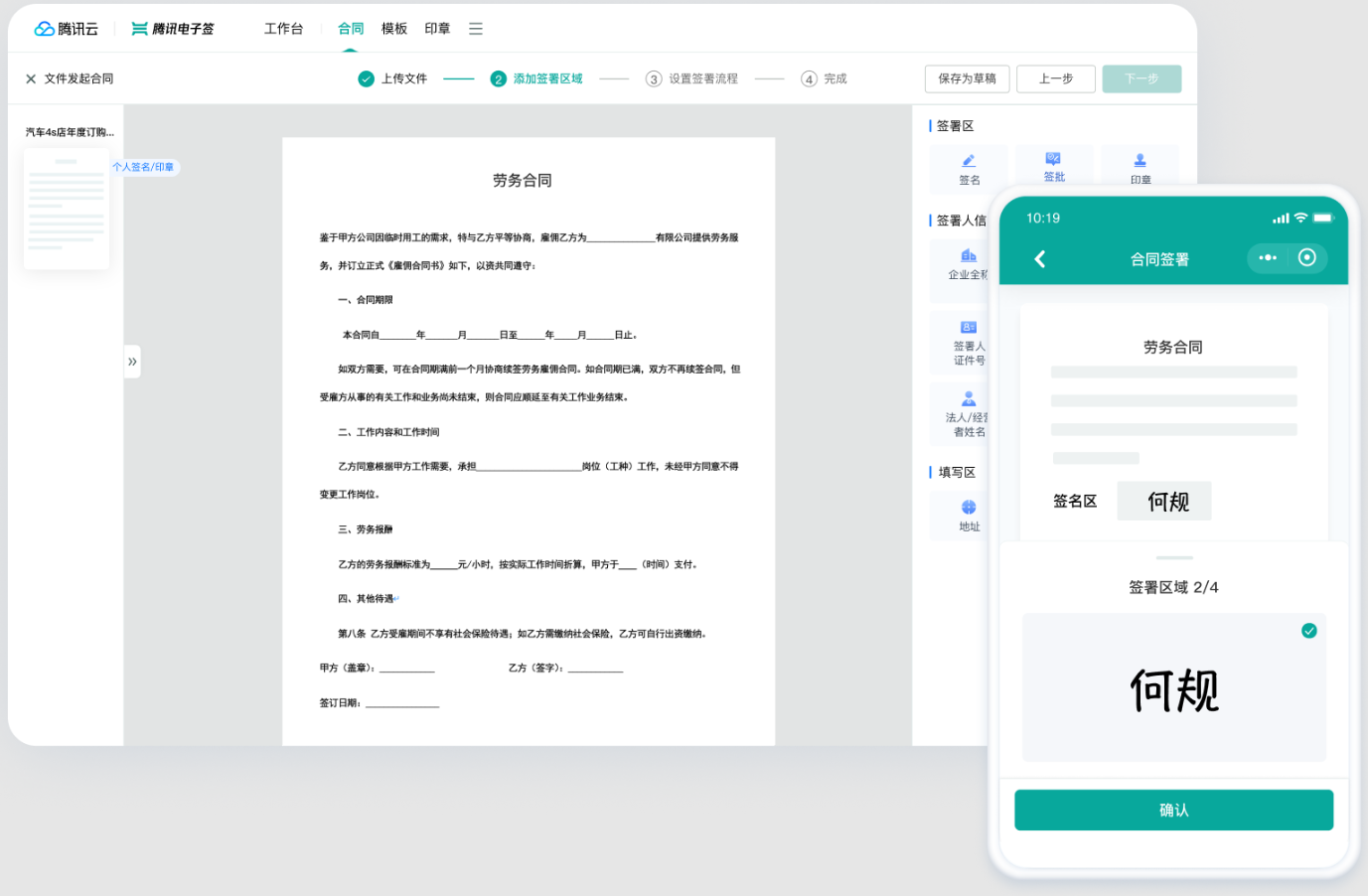This screenshot has height=896, width=1368.
Task: Select the document page thumbnail
Action: [x=67, y=209]
